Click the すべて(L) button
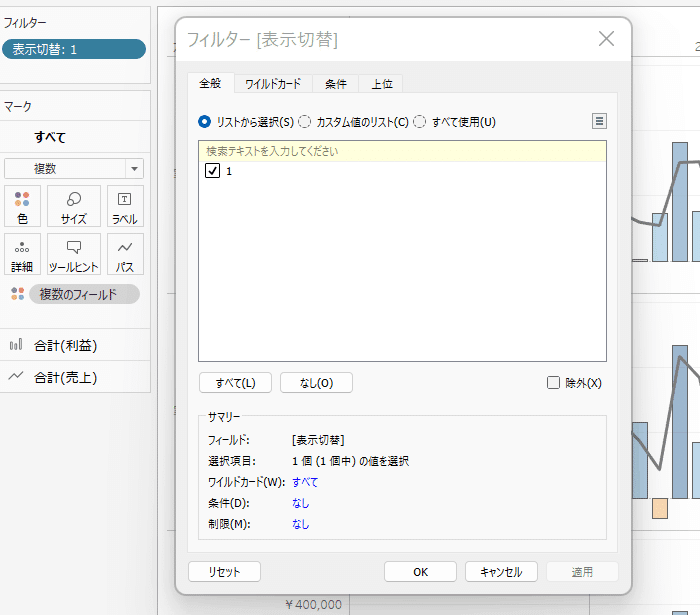The width and height of the screenshot is (700, 615). (235, 383)
